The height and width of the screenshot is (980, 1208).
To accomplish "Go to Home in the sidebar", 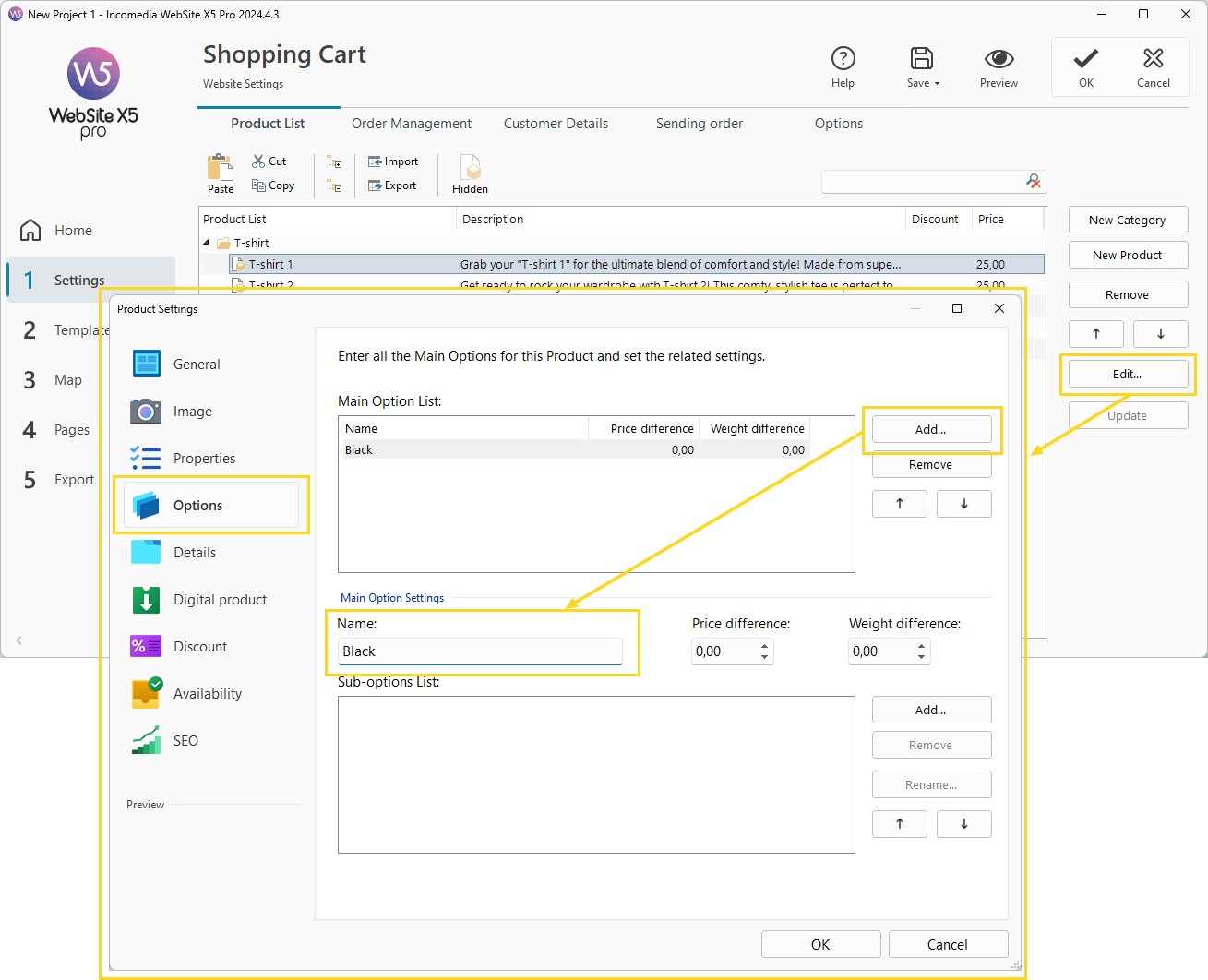I will click(57, 231).
